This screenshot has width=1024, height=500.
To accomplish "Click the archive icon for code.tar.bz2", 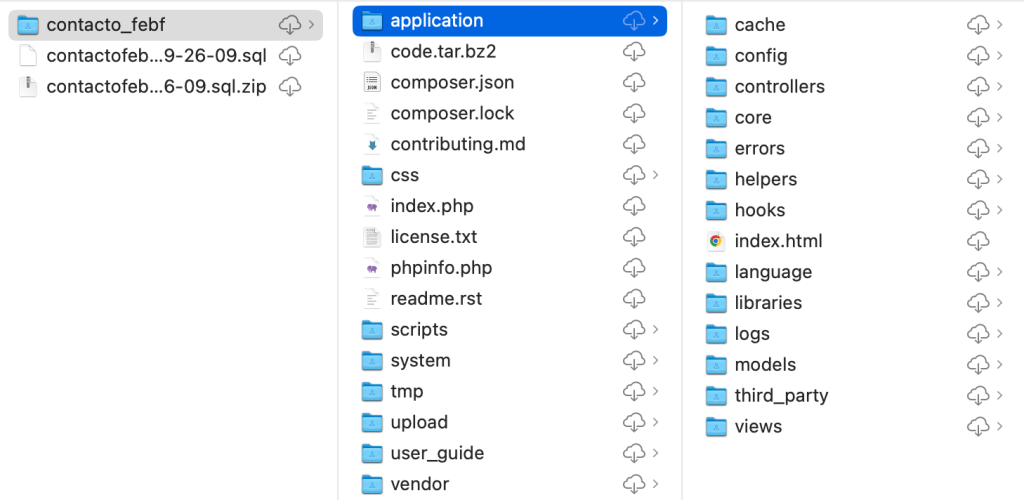I will pyautogui.click(x=372, y=52).
